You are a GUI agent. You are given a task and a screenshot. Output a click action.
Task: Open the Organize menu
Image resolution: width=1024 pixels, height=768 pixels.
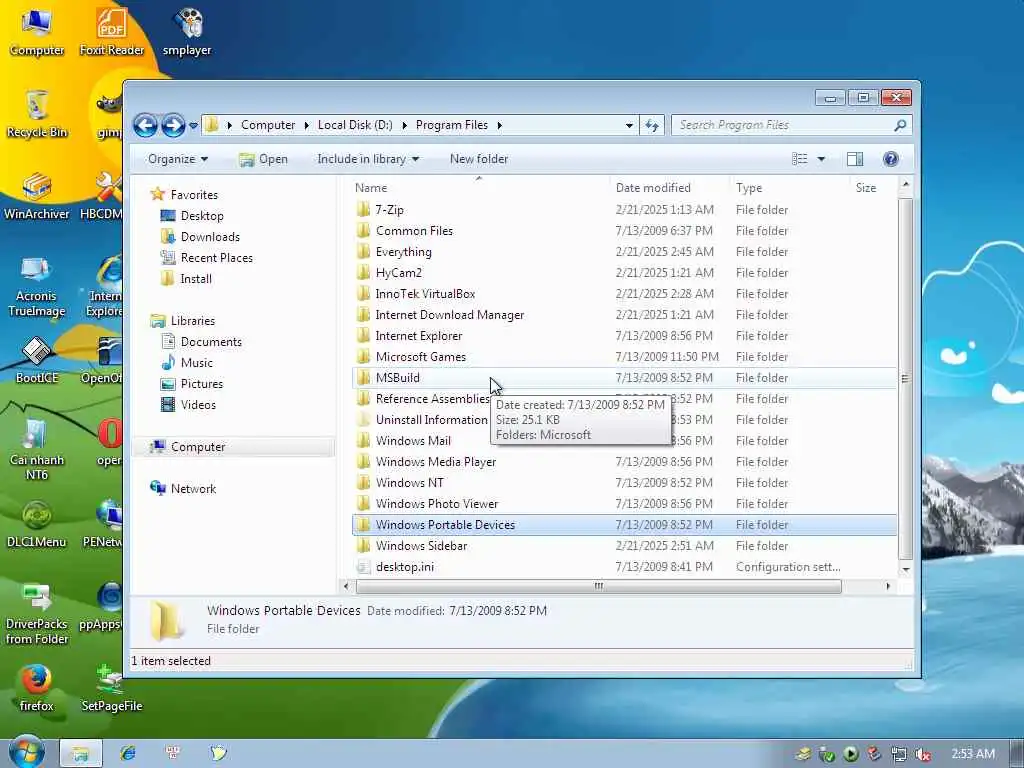[x=178, y=159]
